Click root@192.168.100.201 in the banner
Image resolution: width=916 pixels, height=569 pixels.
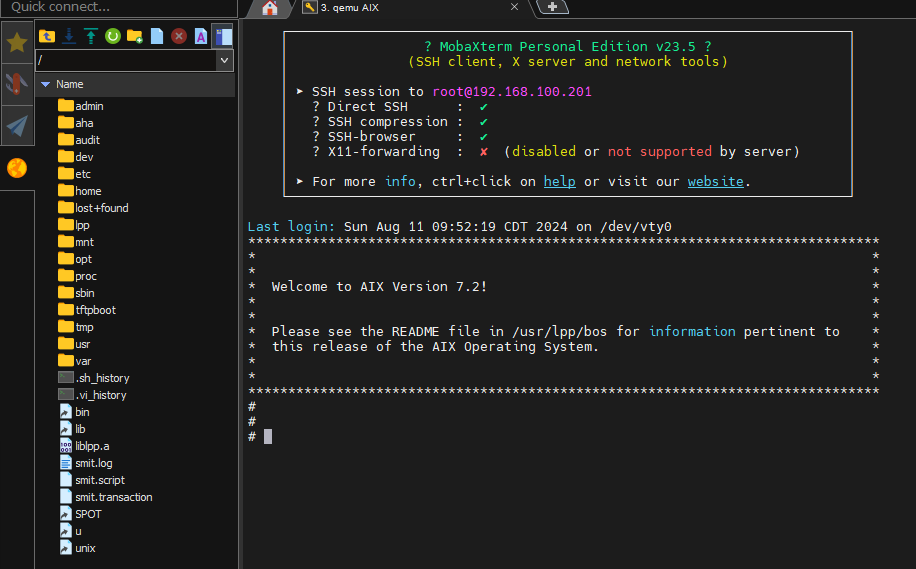click(512, 92)
